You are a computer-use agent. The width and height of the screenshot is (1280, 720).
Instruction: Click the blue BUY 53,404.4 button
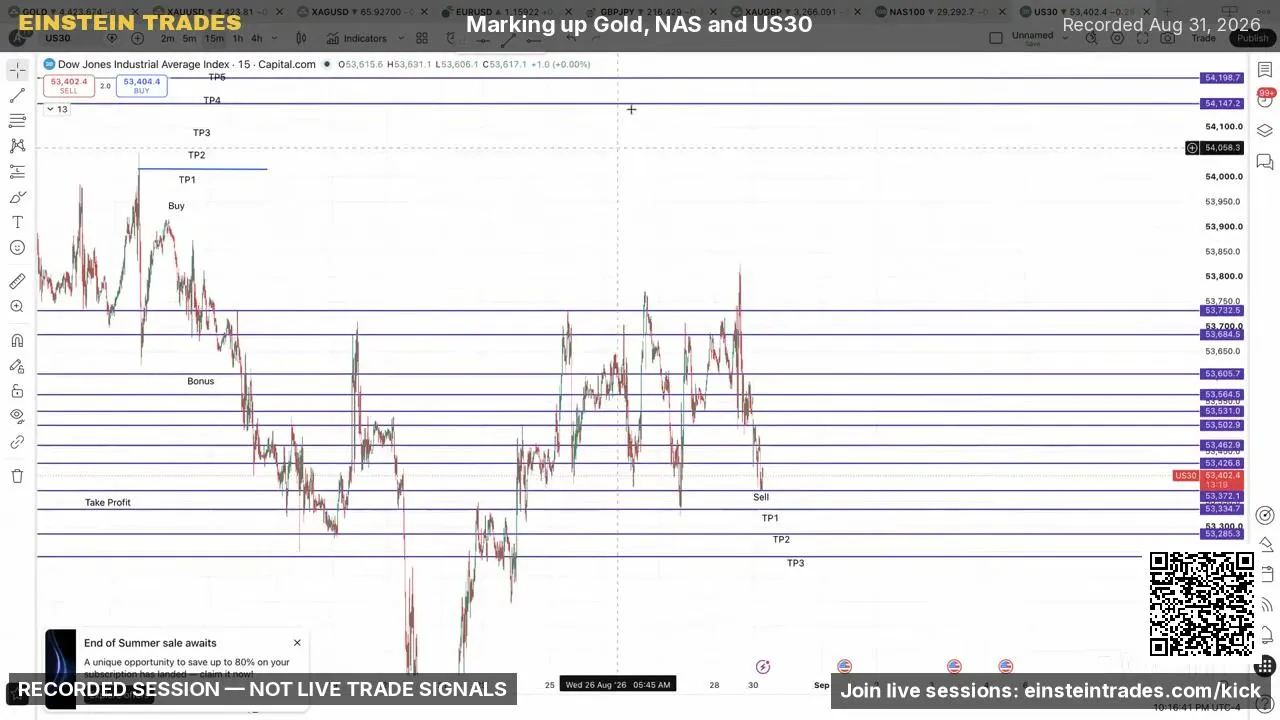click(141, 86)
